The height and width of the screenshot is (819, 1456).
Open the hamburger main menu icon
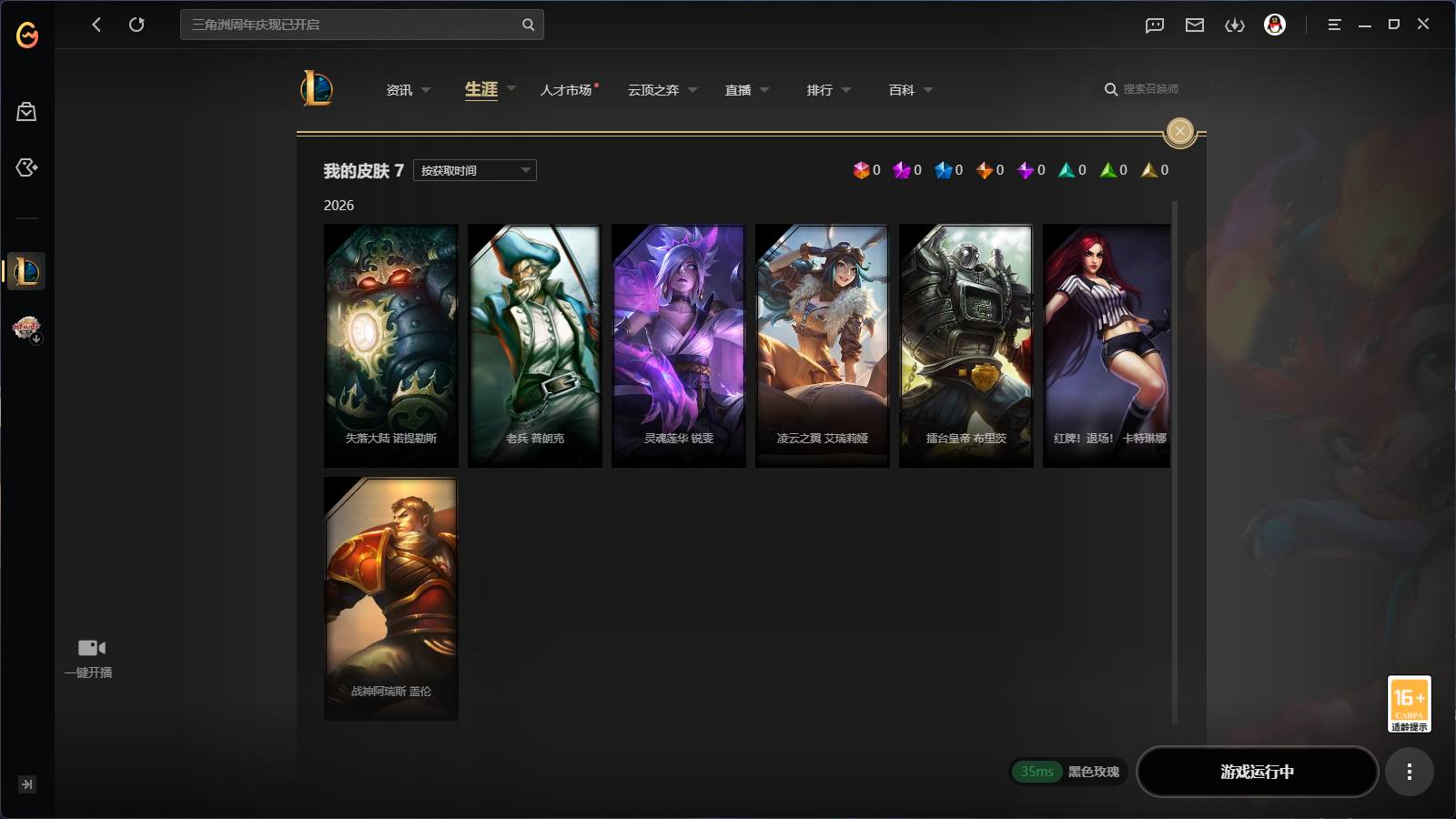coord(1334,25)
